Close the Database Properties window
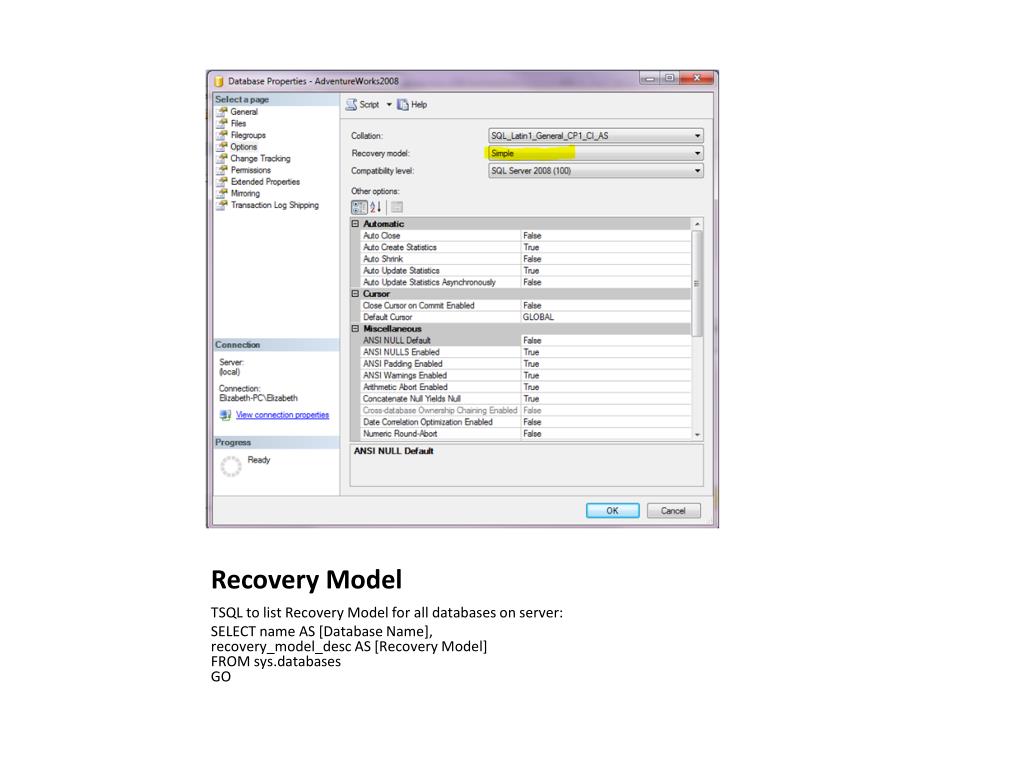 click(x=696, y=78)
